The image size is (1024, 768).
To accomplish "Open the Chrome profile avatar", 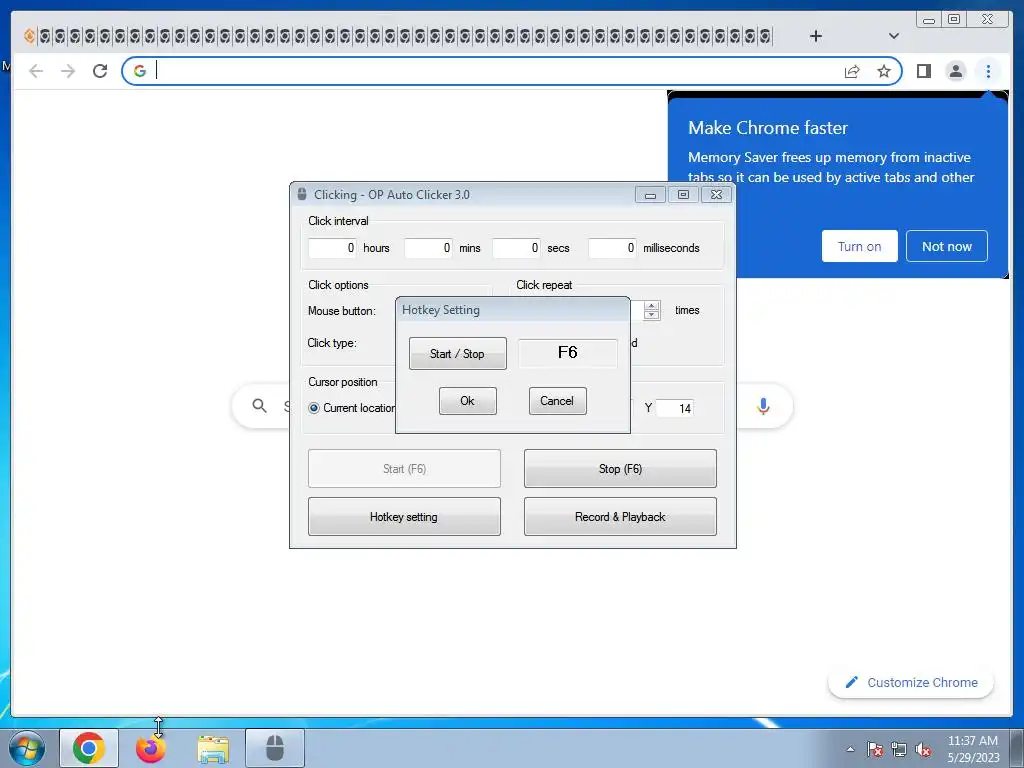I will tap(955, 71).
